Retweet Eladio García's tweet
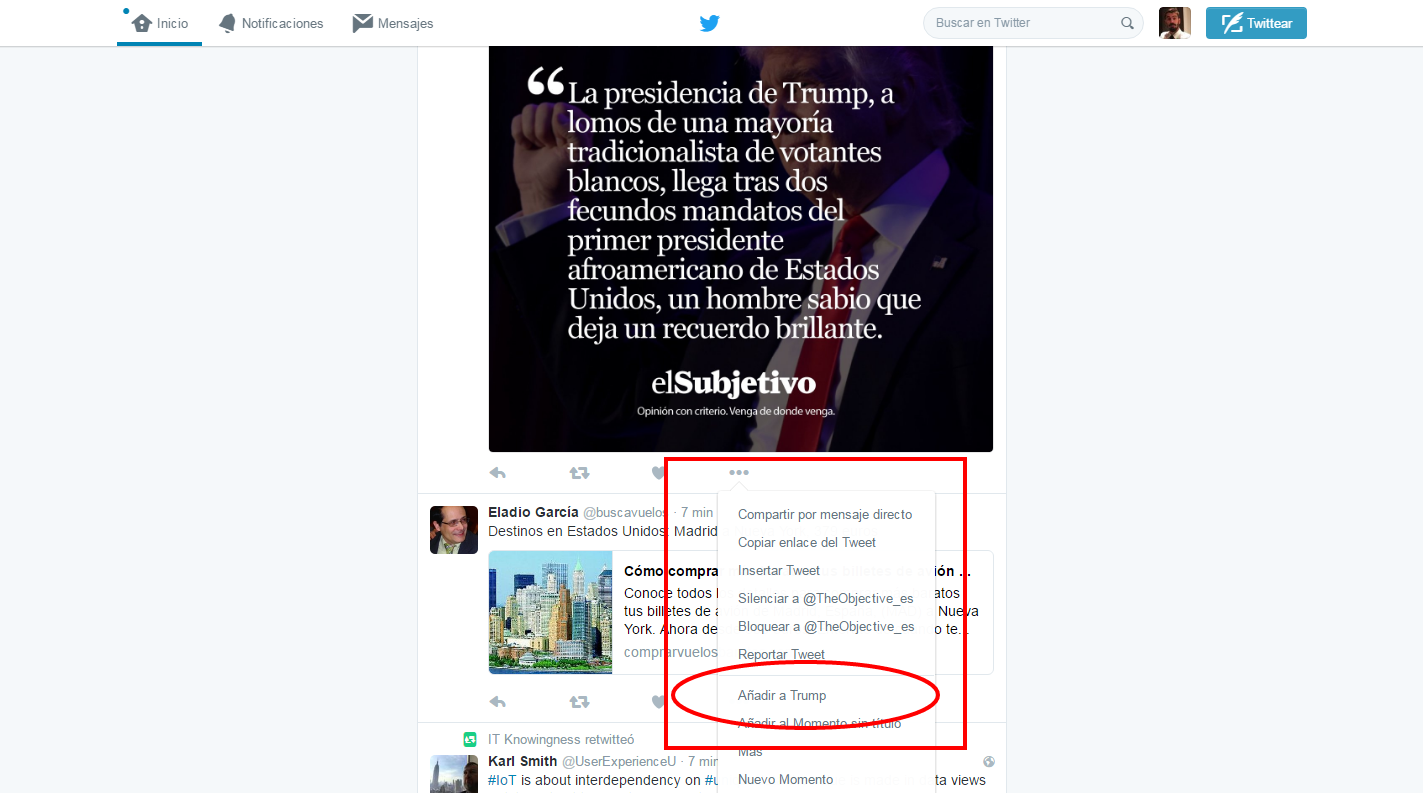1423x793 pixels. point(579,702)
